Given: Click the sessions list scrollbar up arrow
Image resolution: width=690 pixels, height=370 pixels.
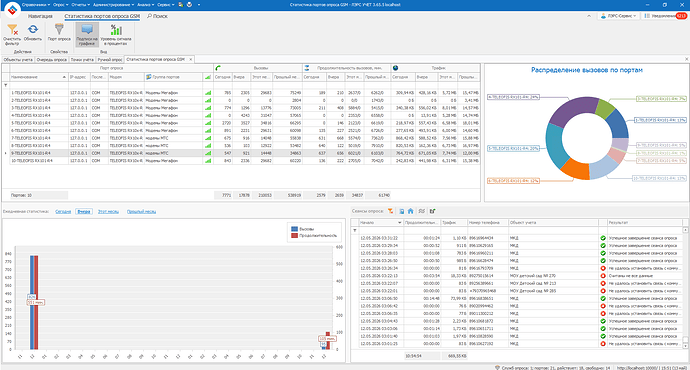Looking at the screenshot, I should point(685,230).
